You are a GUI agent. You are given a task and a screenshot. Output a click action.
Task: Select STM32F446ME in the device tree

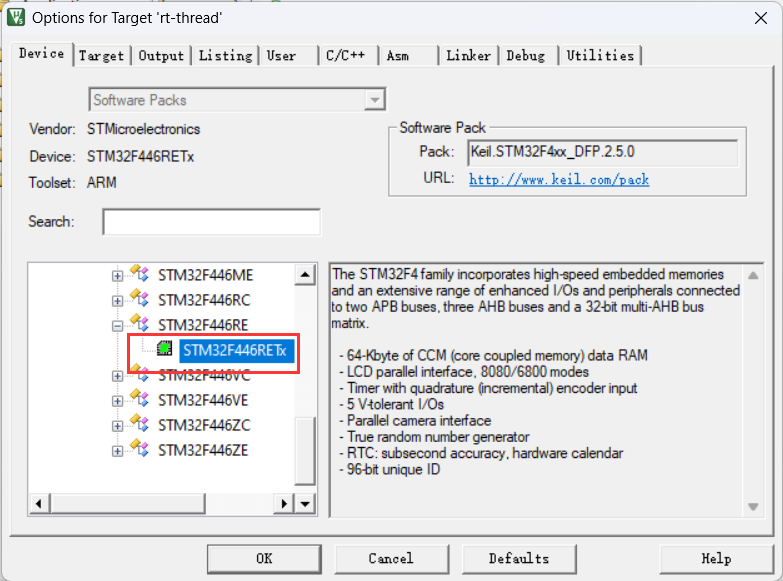pos(206,275)
